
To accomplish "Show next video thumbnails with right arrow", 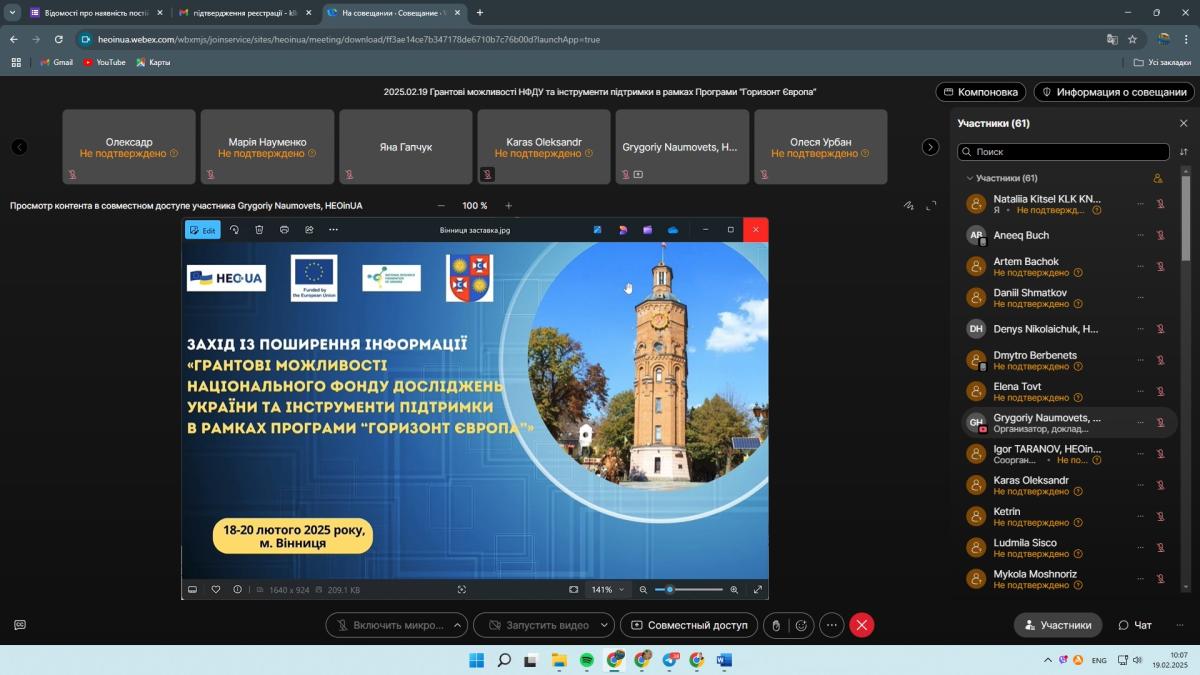I will (x=930, y=147).
